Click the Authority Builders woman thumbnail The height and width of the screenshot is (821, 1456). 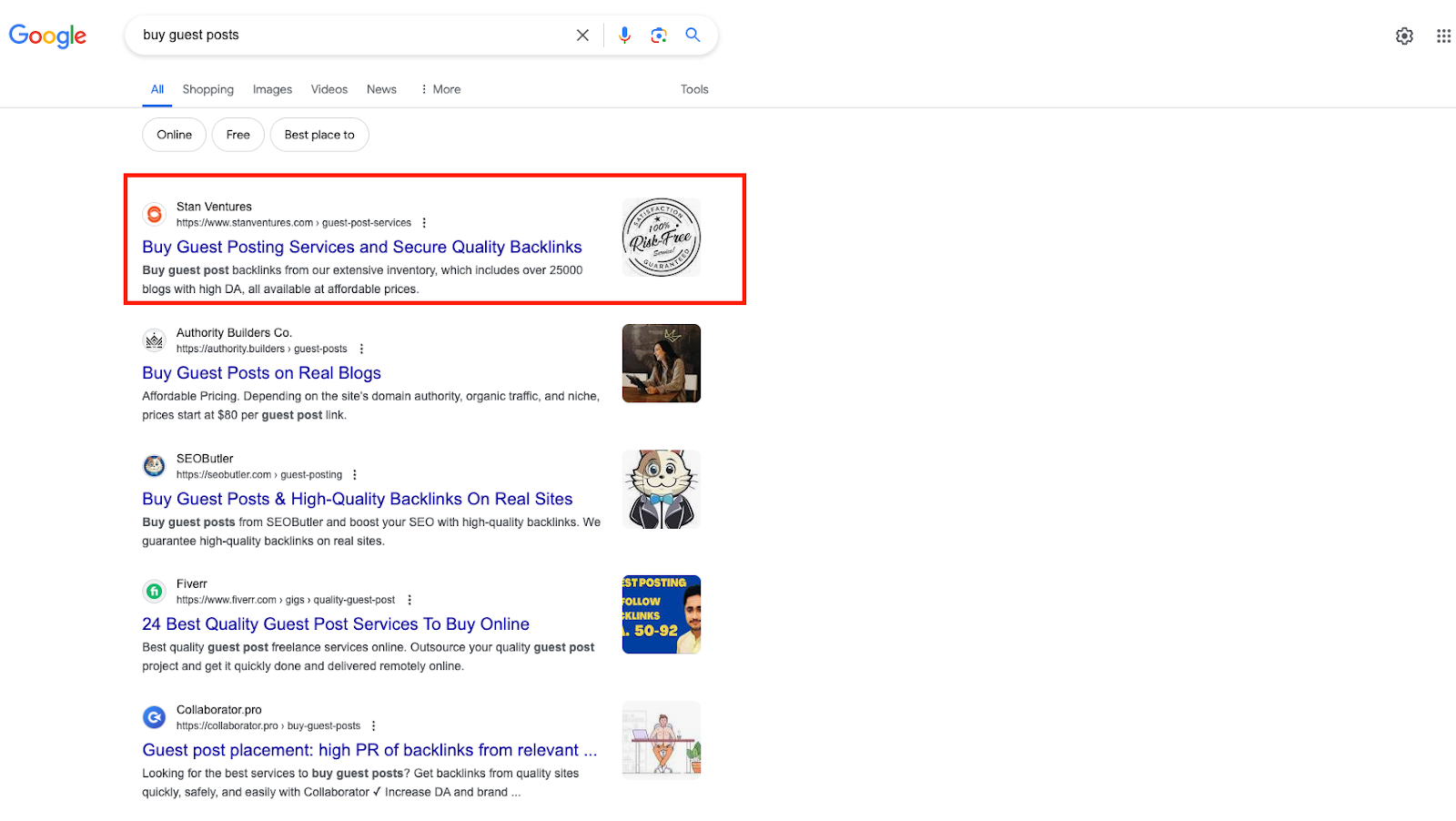tap(662, 363)
